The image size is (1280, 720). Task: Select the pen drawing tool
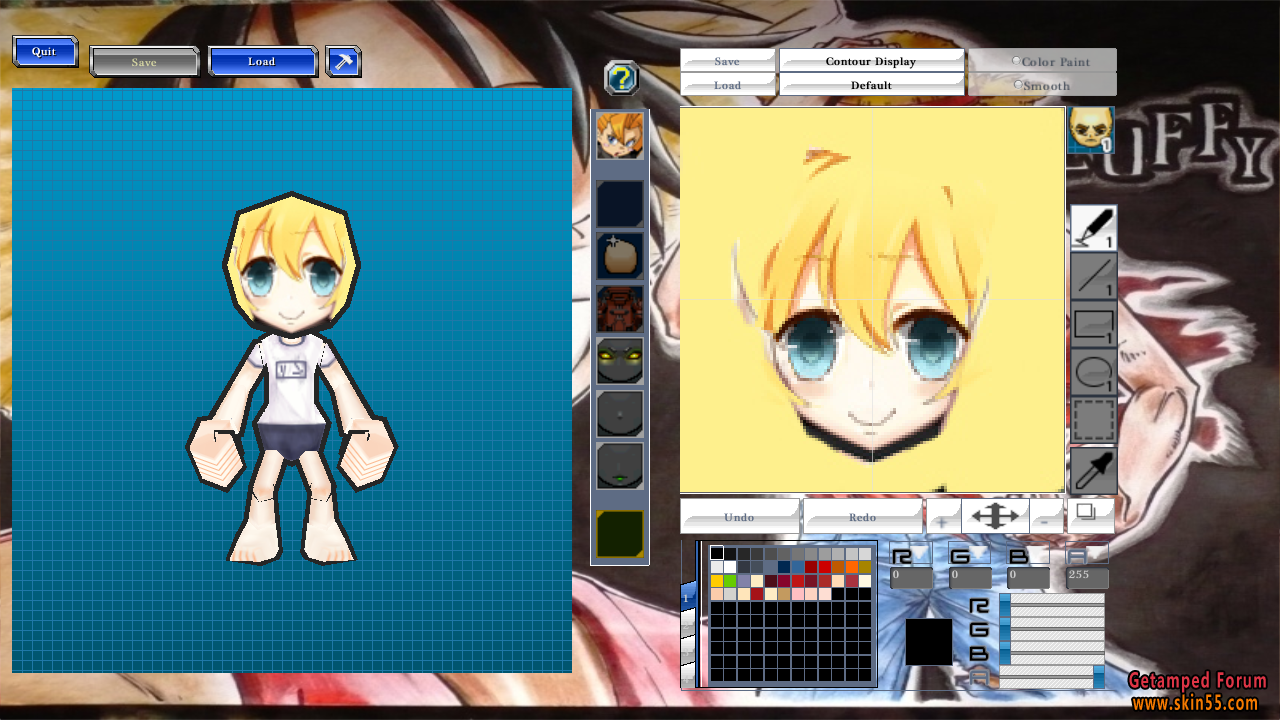pyautogui.click(x=1093, y=227)
